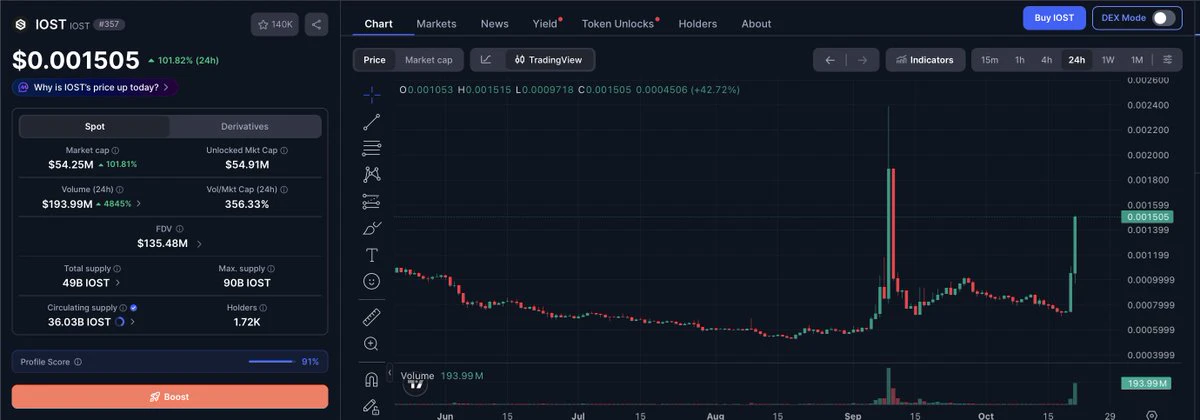Add IOST to watchlist via star 140K
1200x420 pixels.
pos(276,23)
